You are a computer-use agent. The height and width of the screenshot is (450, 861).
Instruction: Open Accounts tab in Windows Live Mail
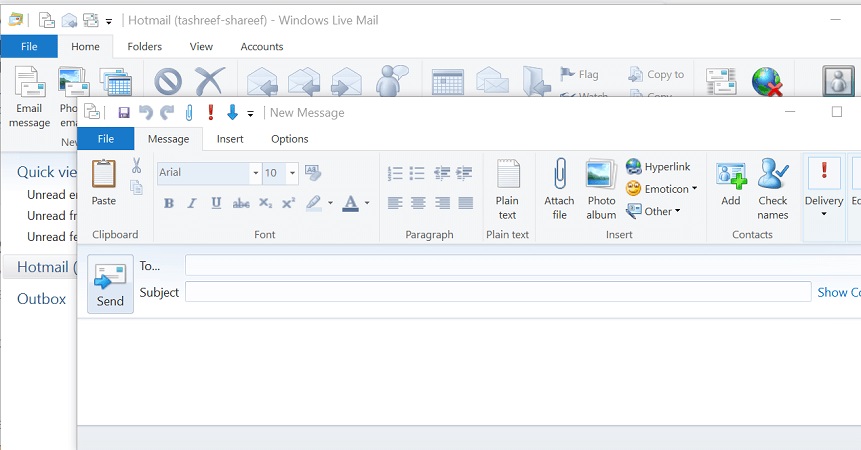[261, 47]
